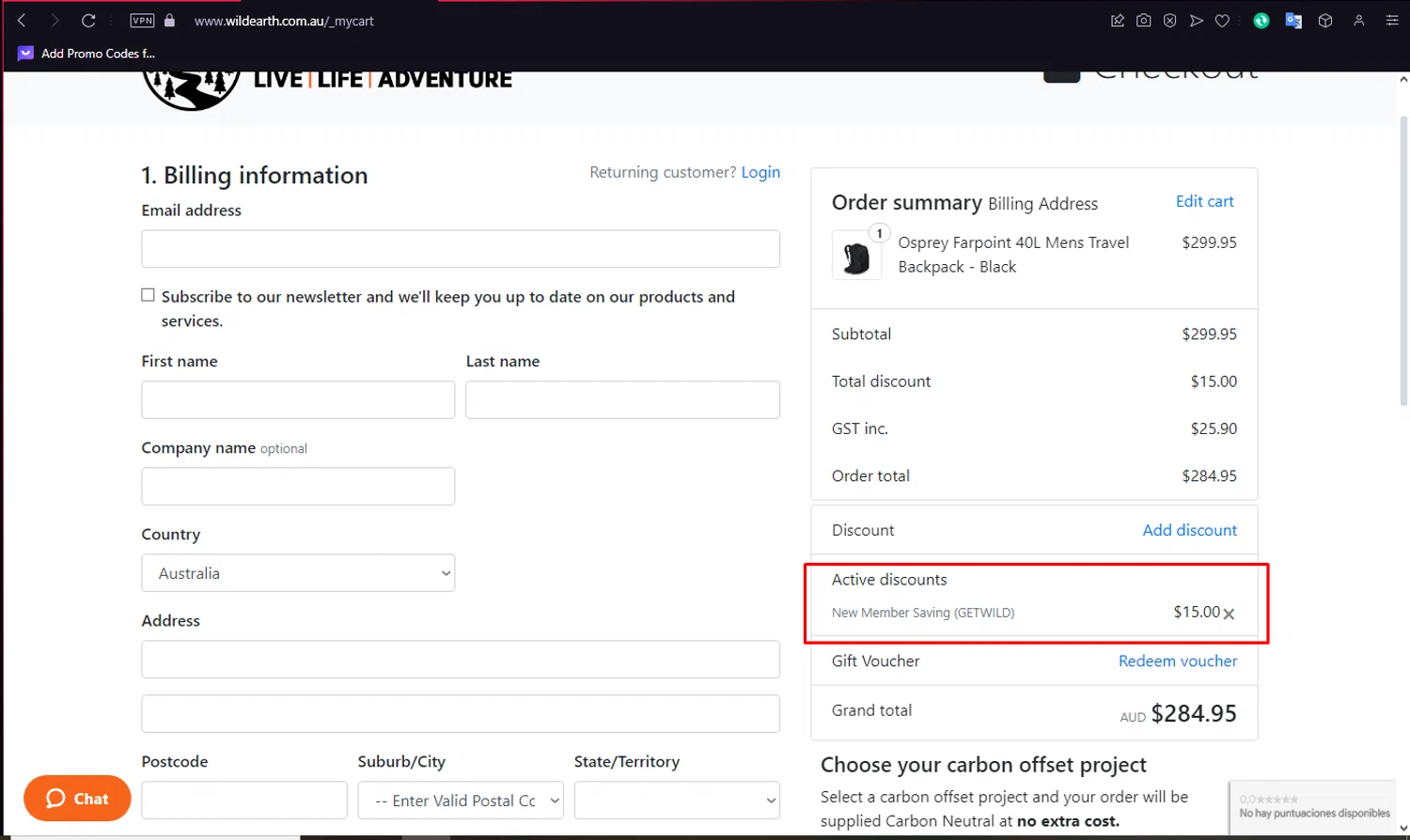Tick the newsletter subscription checkbox
This screenshot has width=1410, height=840.
tap(148, 295)
